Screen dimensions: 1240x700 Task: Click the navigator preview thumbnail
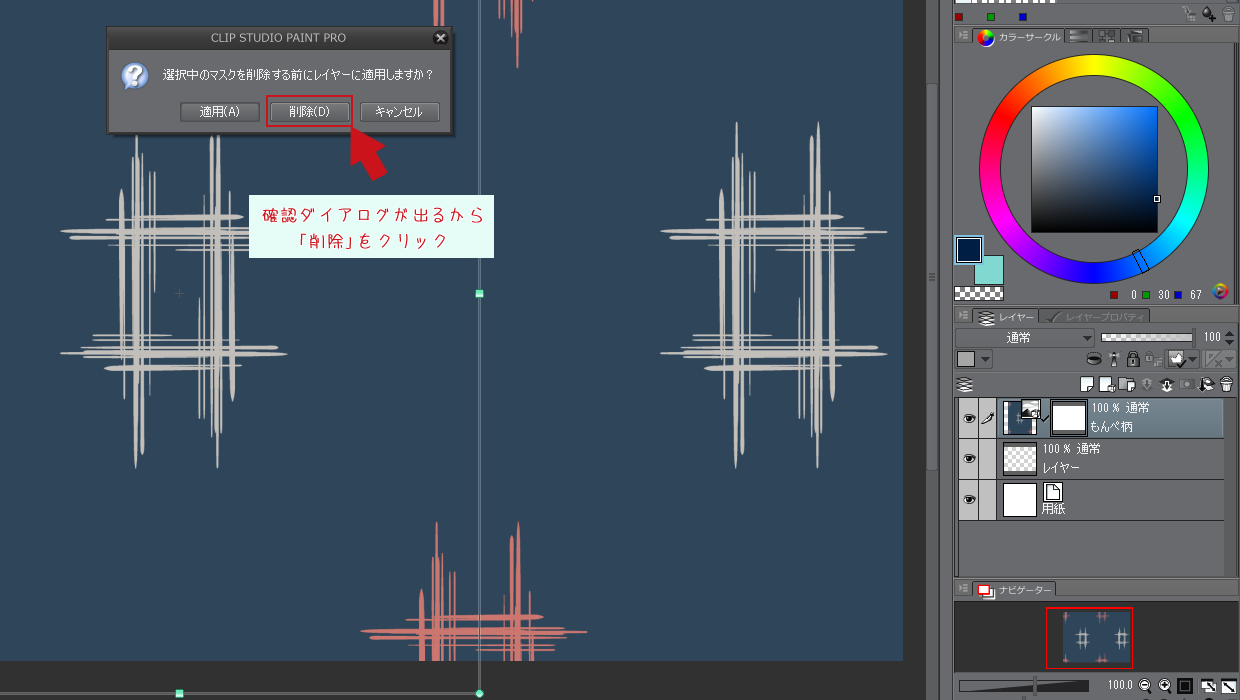click(1089, 638)
